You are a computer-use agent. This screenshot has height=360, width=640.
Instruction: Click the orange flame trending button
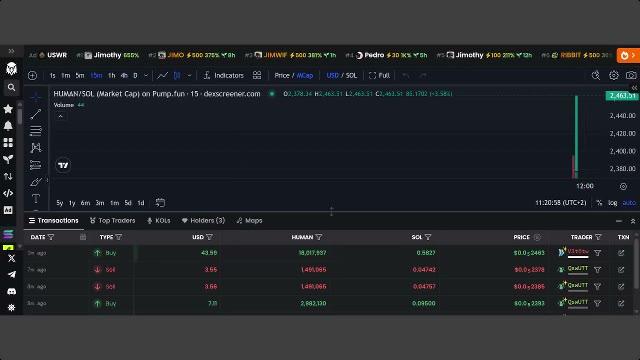(628, 55)
